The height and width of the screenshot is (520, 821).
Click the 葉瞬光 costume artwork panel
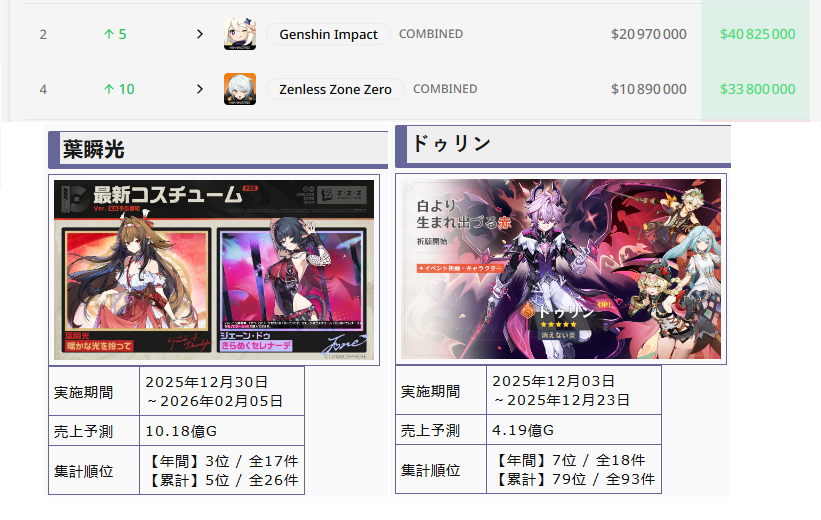136,290
